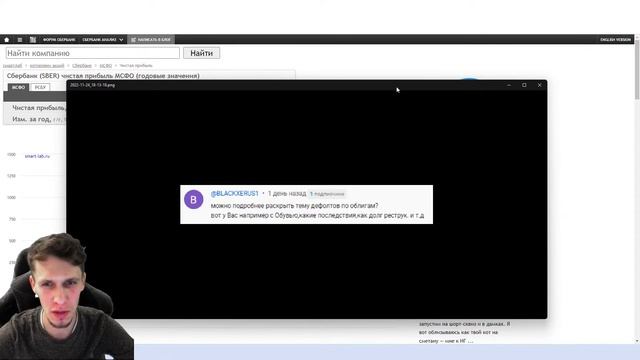
Task: Open the smart-lab home icon
Action: (7, 40)
